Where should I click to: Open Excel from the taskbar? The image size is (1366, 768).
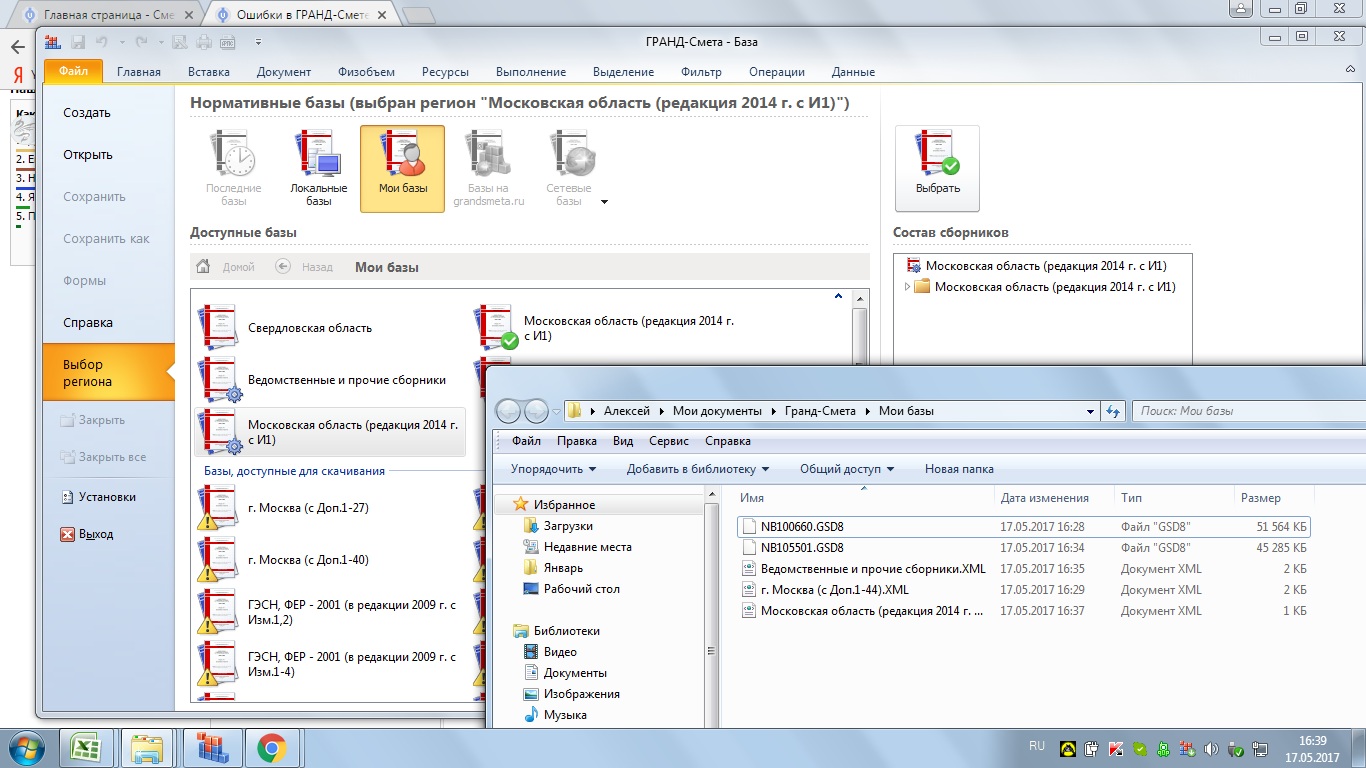click(86, 748)
